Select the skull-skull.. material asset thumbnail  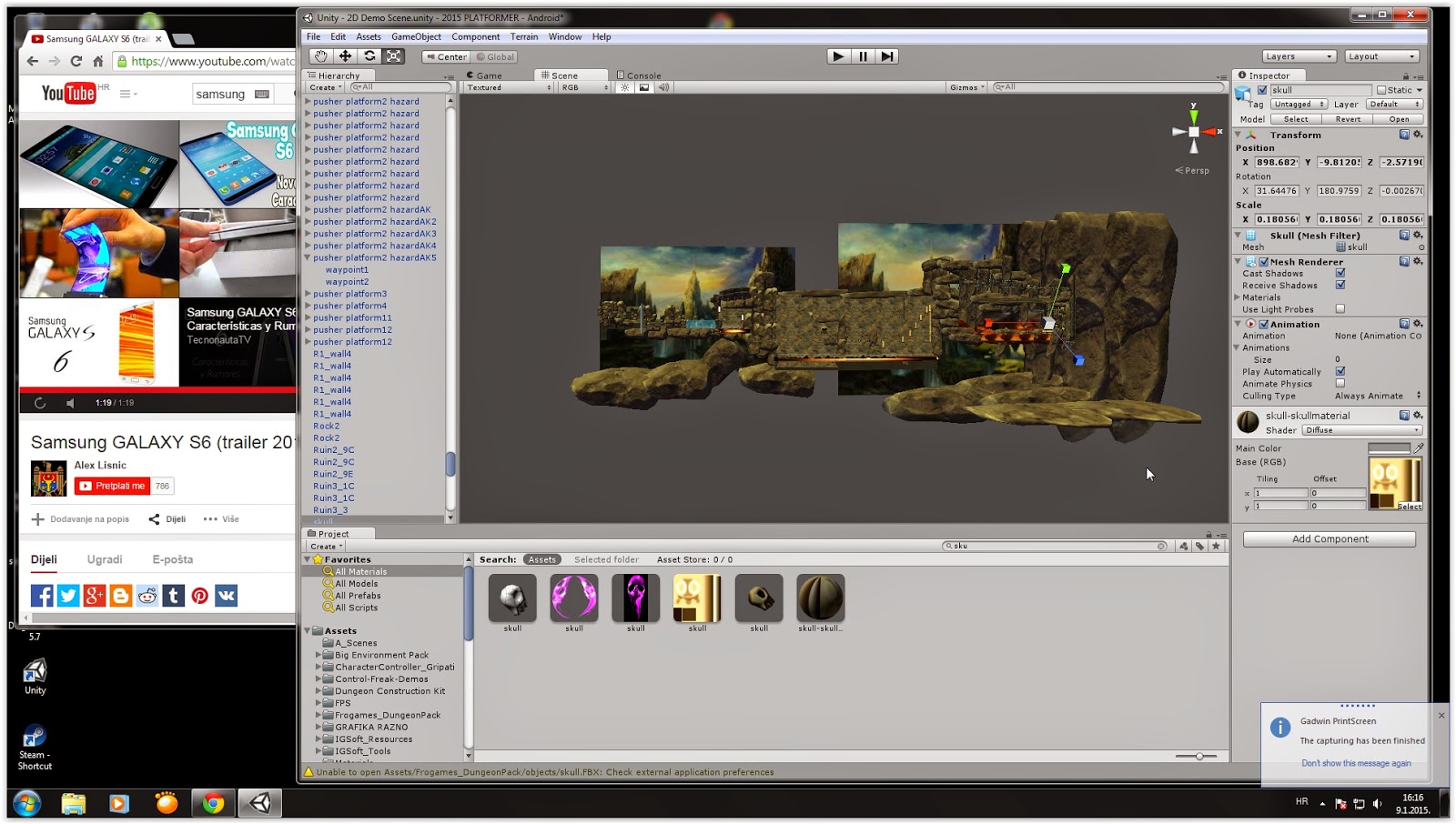(x=821, y=598)
